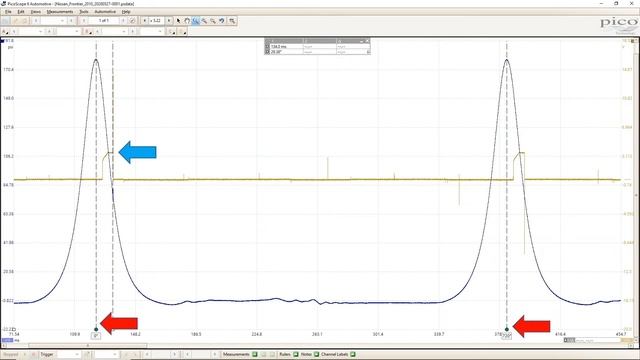Click the x1.0 ms time units button

[x=8, y=340]
